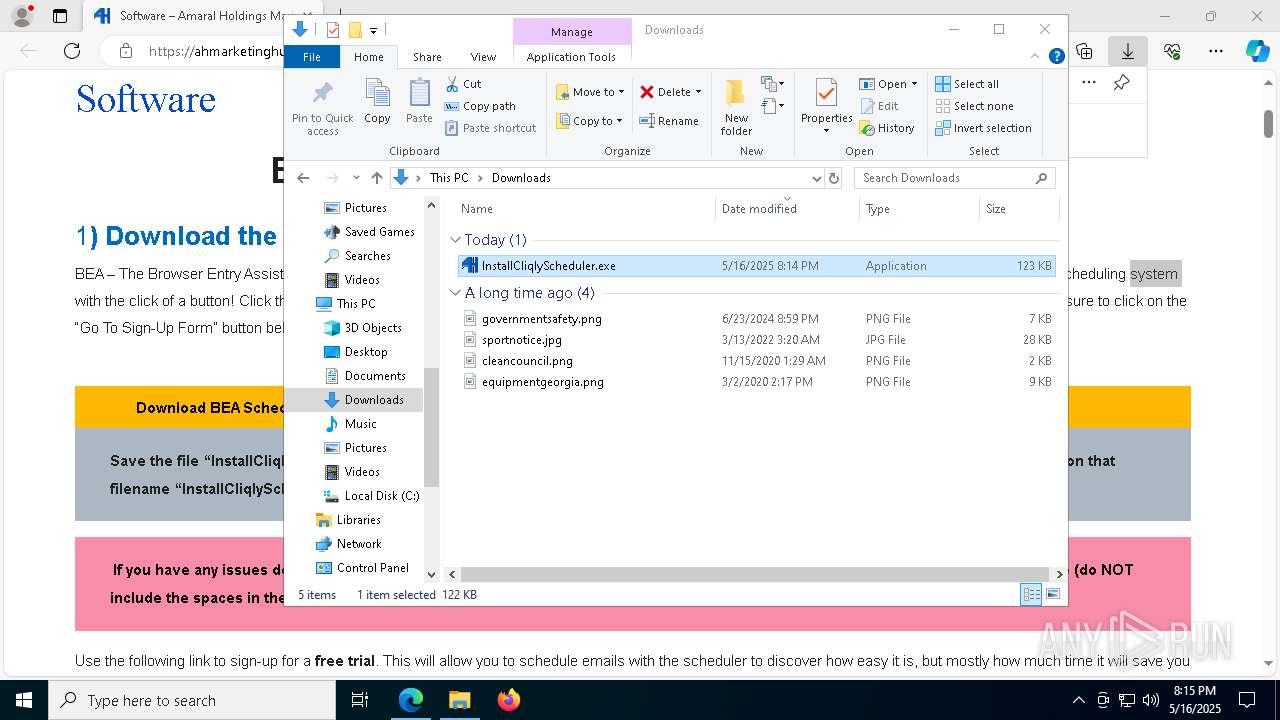
Task: Minimize the ribbon with chevron
Action: (1036, 56)
